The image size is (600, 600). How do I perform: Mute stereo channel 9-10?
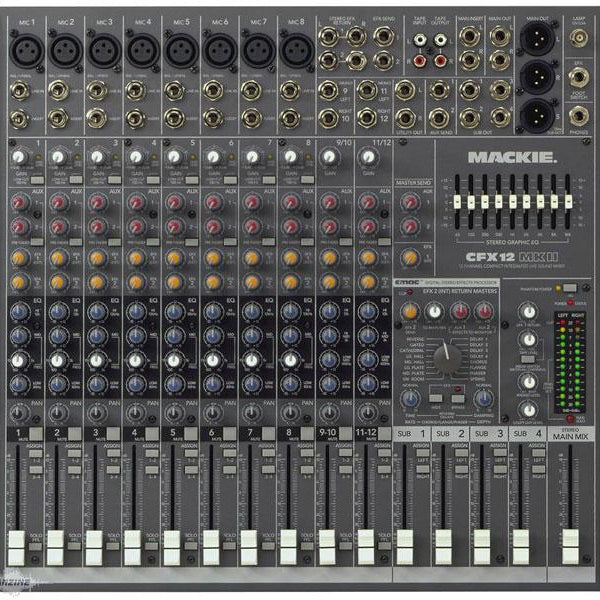coord(346,434)
